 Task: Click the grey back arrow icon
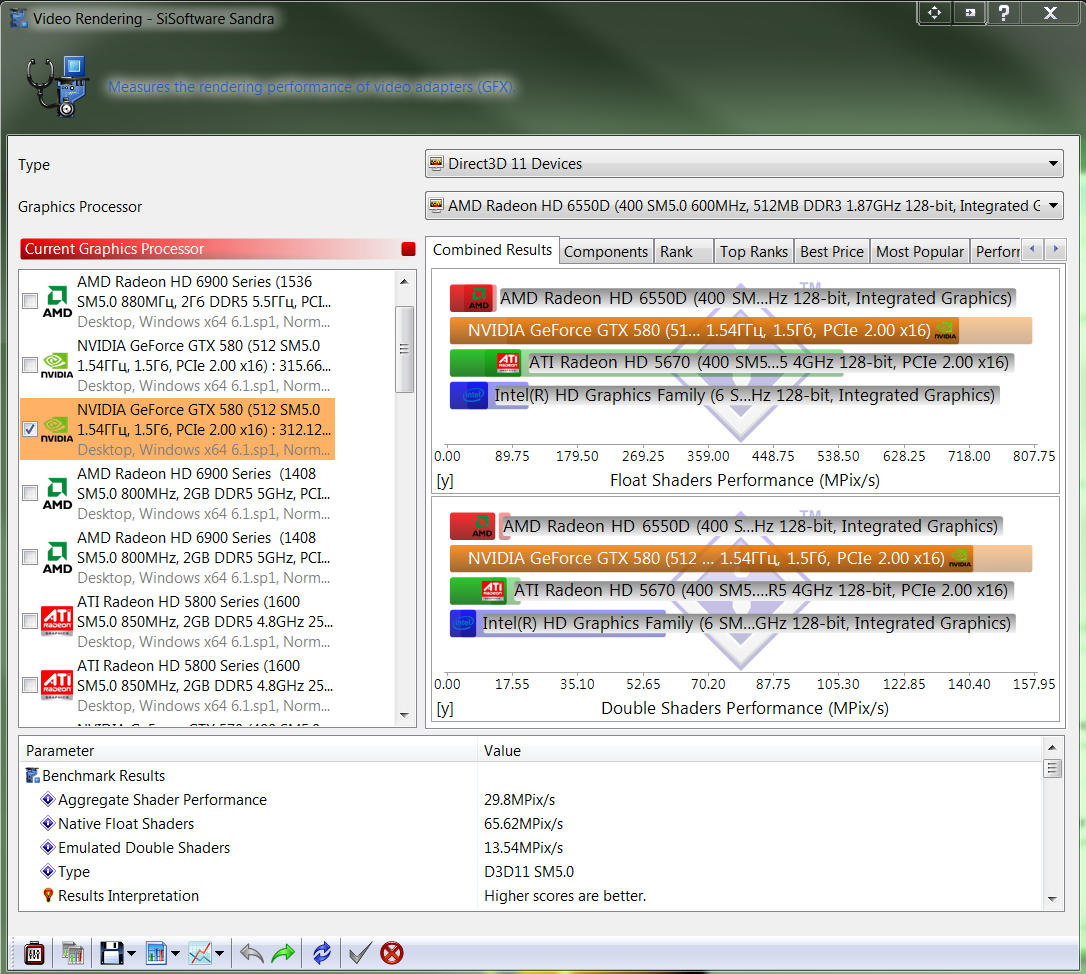[251, 953]
